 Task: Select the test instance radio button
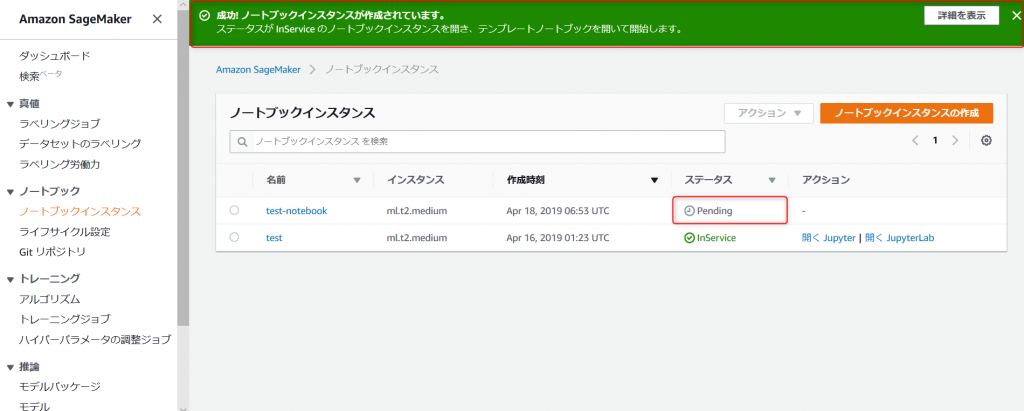pos(234,237)
